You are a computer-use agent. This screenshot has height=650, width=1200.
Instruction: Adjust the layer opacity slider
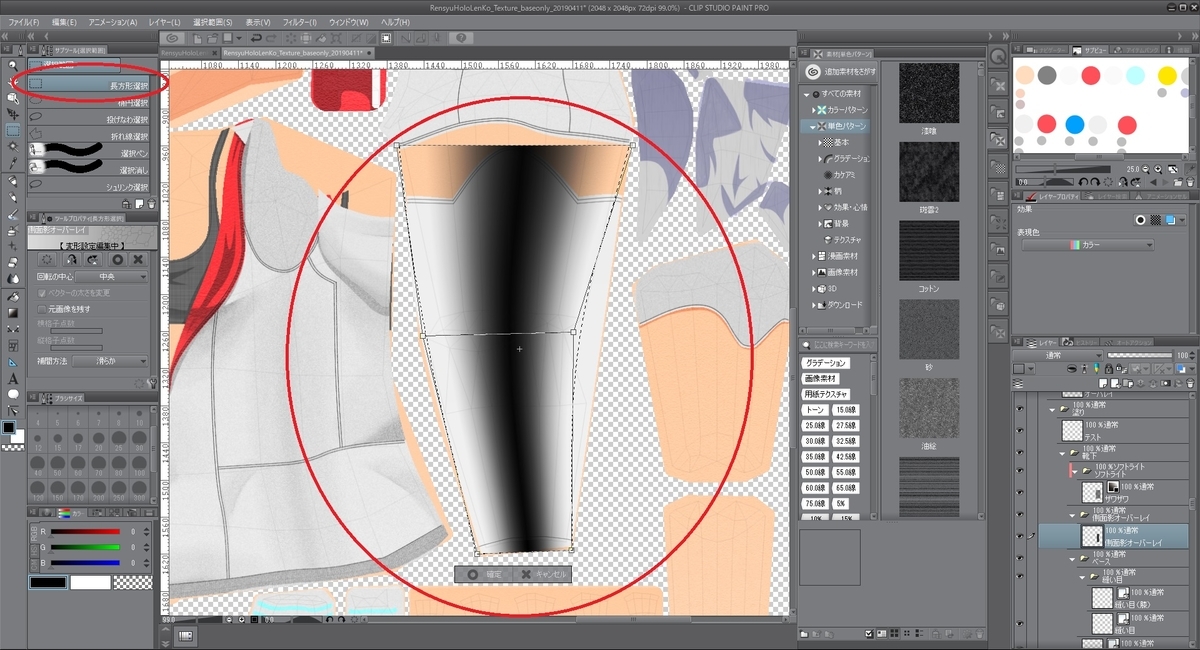(1140, 355)
